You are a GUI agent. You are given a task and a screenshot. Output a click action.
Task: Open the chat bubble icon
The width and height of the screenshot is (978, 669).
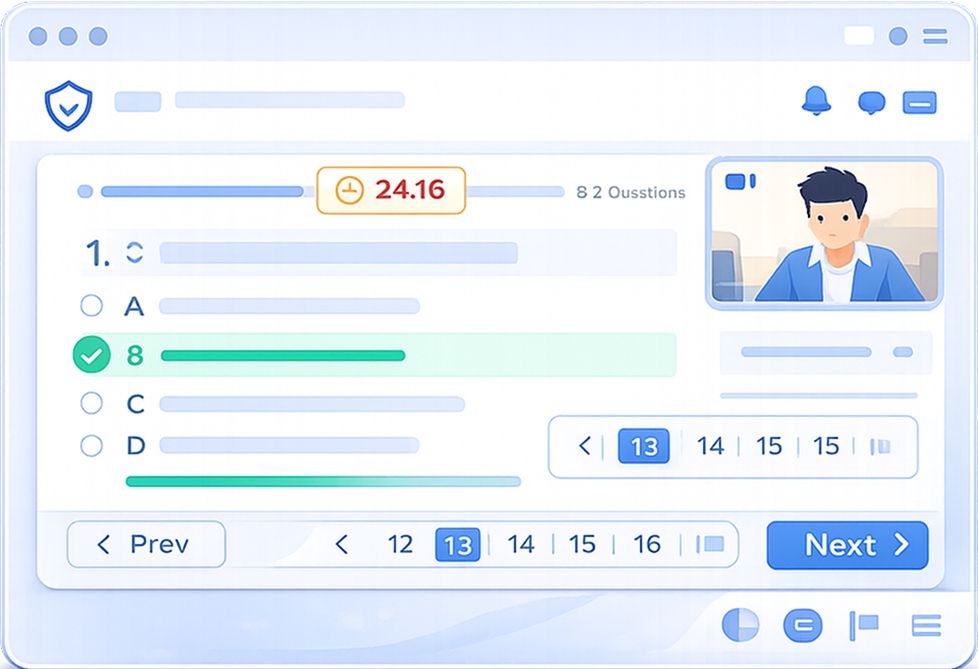[x=871, y=103]
